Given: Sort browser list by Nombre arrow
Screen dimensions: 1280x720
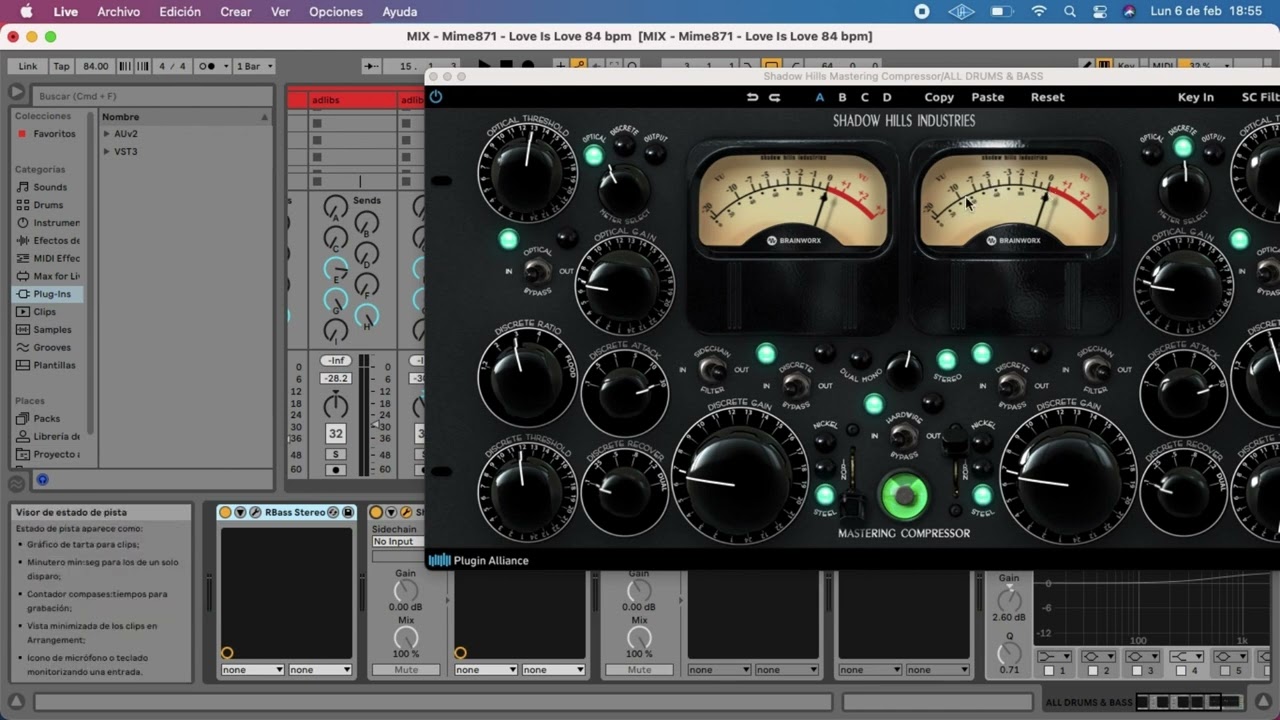Looking at the screenshot, I should [x=265, y=117].
